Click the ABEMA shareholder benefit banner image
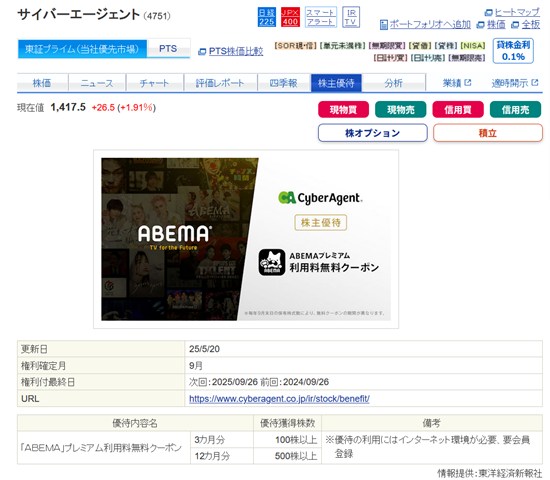The width and height of the screenshot is (550, 480). pos(246,239)
